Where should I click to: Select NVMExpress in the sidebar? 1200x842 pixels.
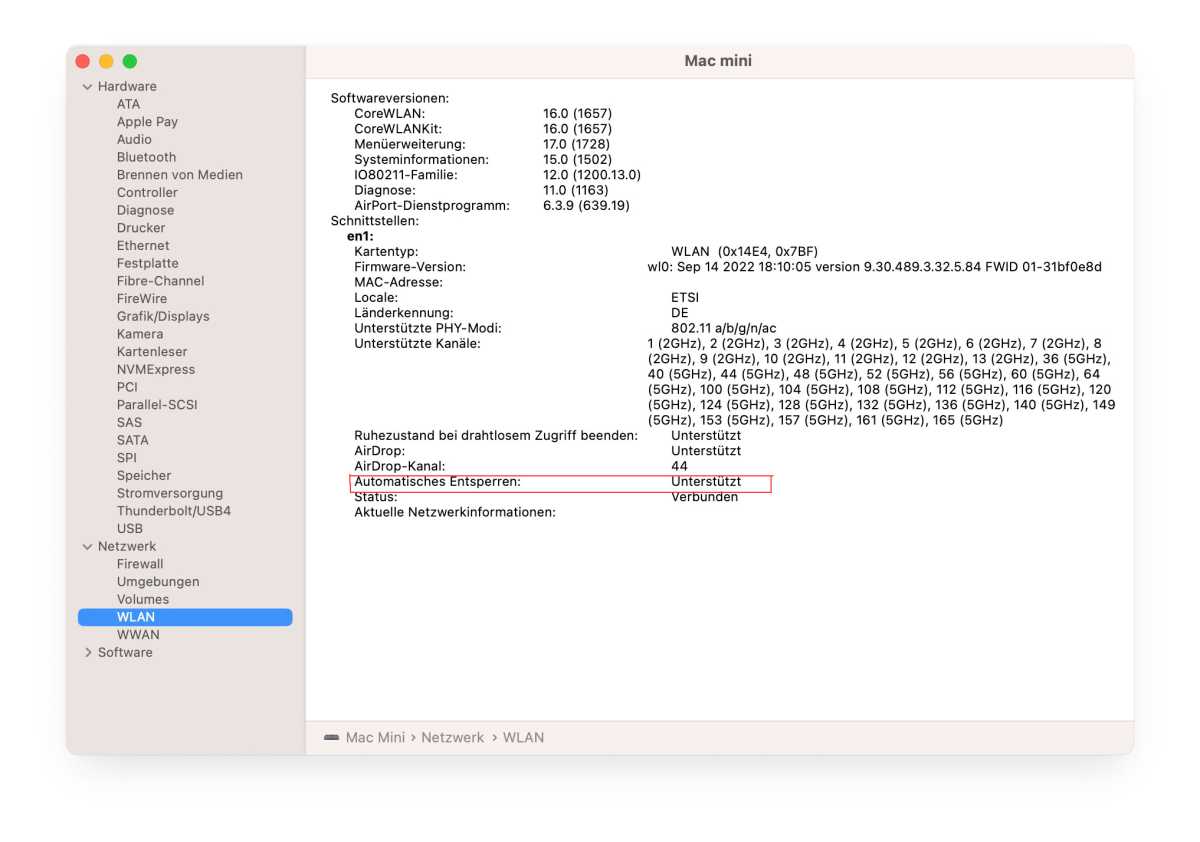coord(155,370)
